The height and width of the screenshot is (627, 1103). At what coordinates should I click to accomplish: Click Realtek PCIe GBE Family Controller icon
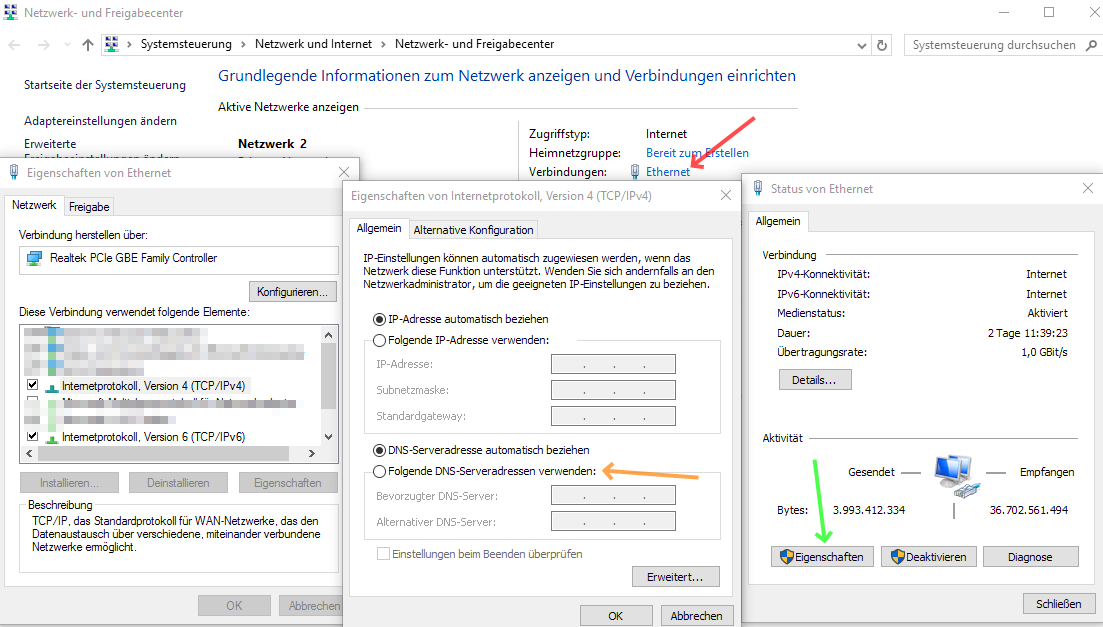(x=34, y=258)
